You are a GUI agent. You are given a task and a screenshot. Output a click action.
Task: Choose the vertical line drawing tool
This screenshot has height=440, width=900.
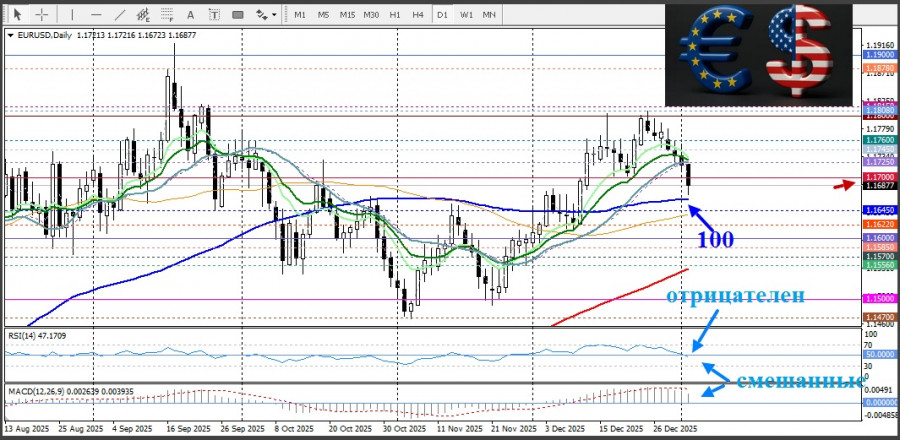[x=72, y=15]
